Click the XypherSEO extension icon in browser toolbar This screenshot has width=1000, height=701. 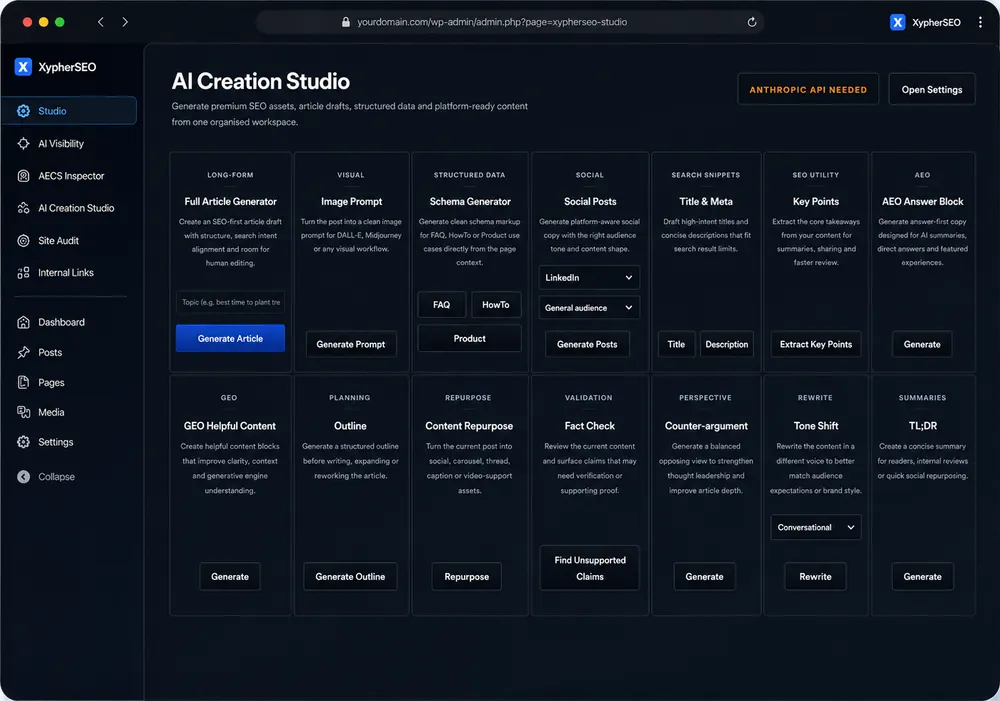point(897,22)
